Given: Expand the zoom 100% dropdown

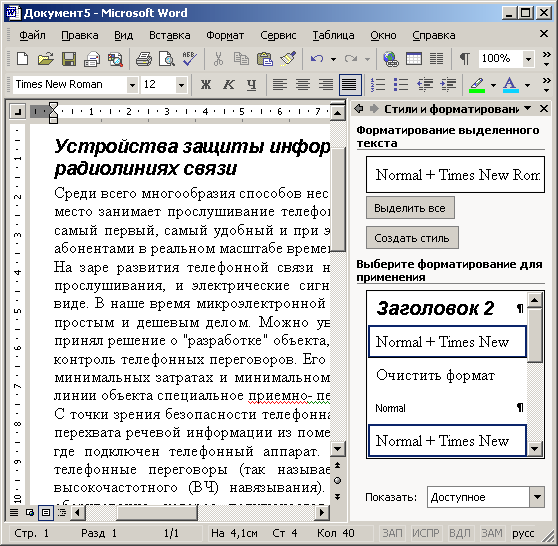Looking at the screenshot, I should tap(528, 59).
